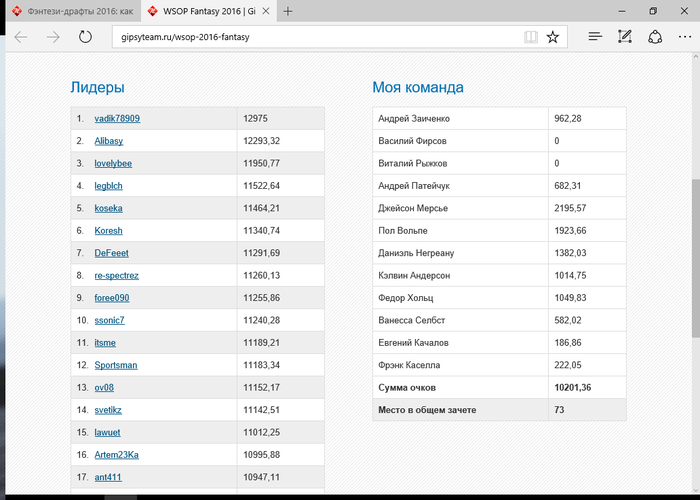Viewport: 700px width, 500px height.
Task: Open ant411 leader profile
Action: click(108, 477)
